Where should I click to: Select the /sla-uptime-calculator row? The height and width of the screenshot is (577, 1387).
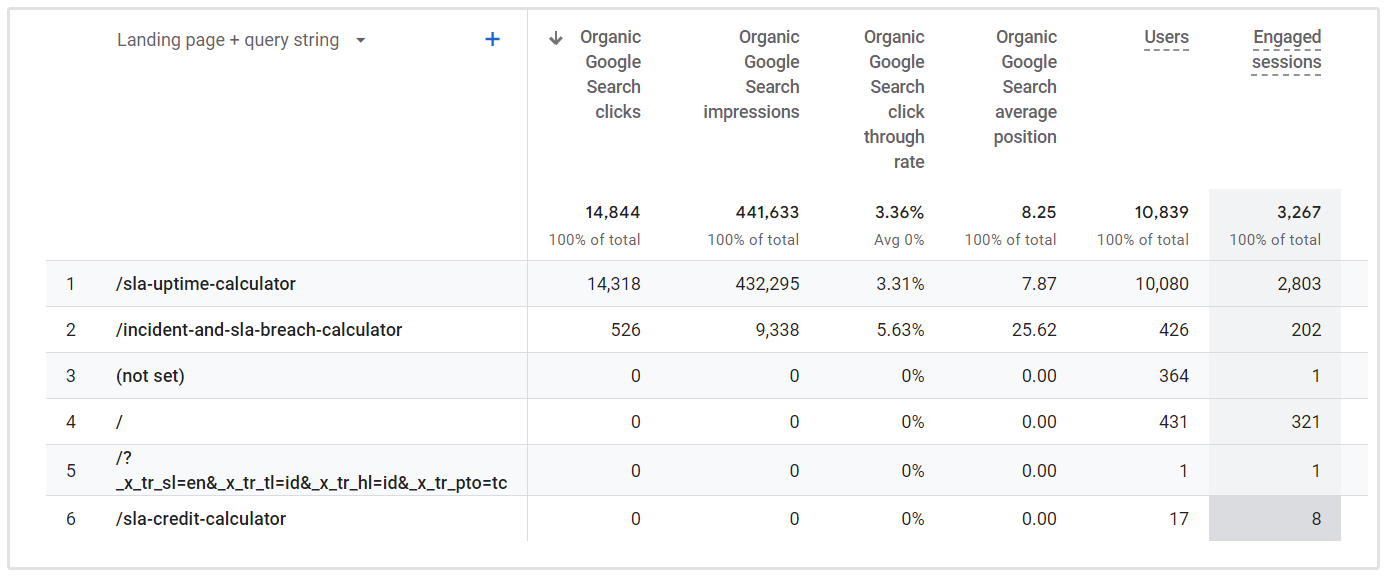click(x=206, y=284)
